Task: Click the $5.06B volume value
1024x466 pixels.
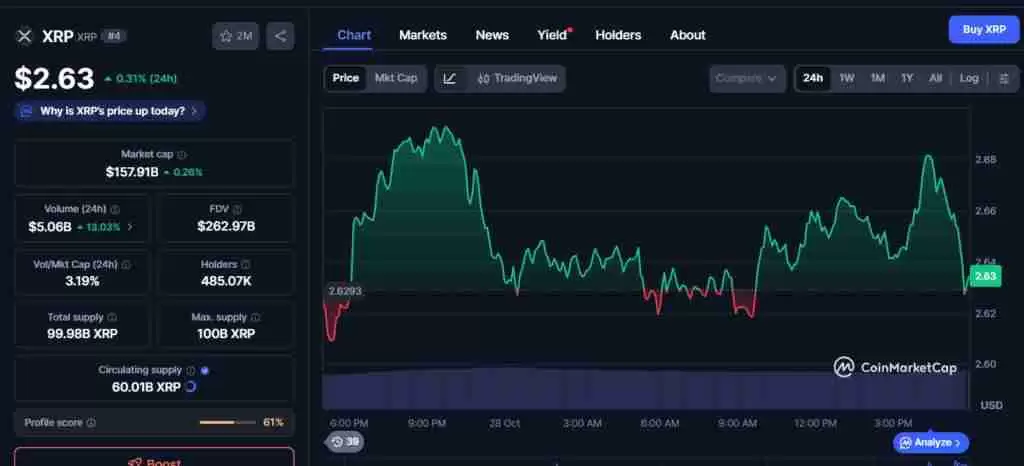Action: 50,227
